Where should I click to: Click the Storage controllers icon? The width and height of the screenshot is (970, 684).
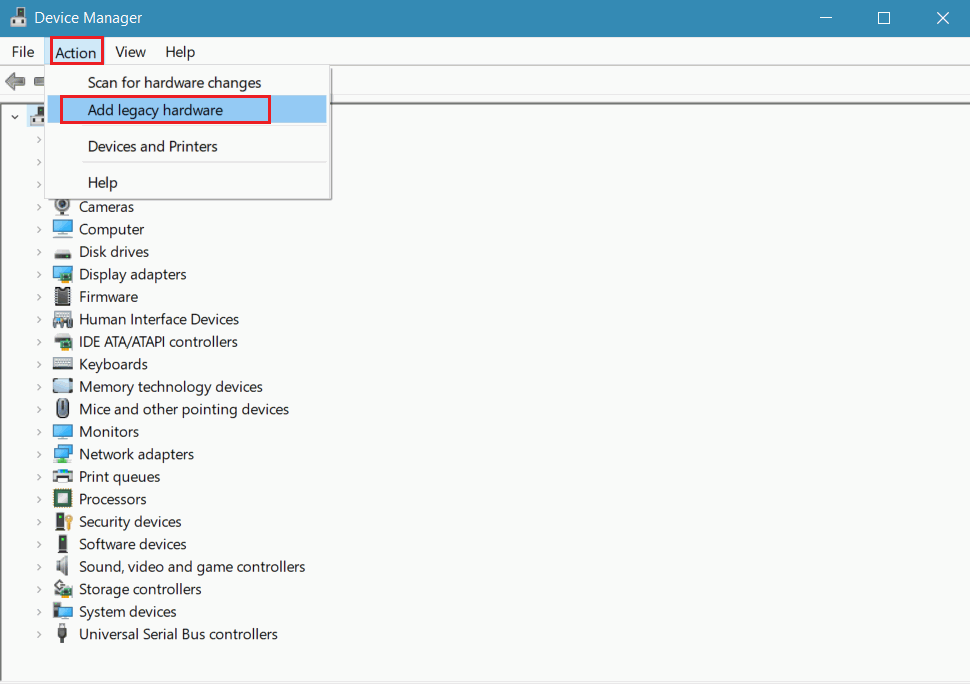62,589
